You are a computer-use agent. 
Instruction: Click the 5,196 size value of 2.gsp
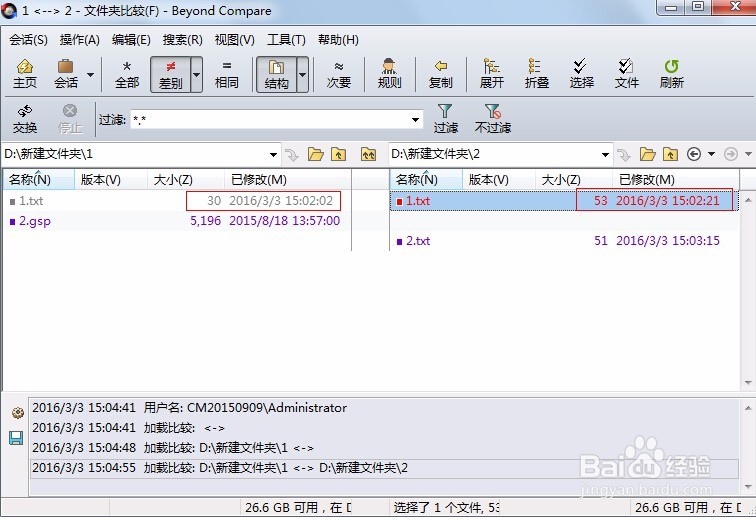coord(205,221)
